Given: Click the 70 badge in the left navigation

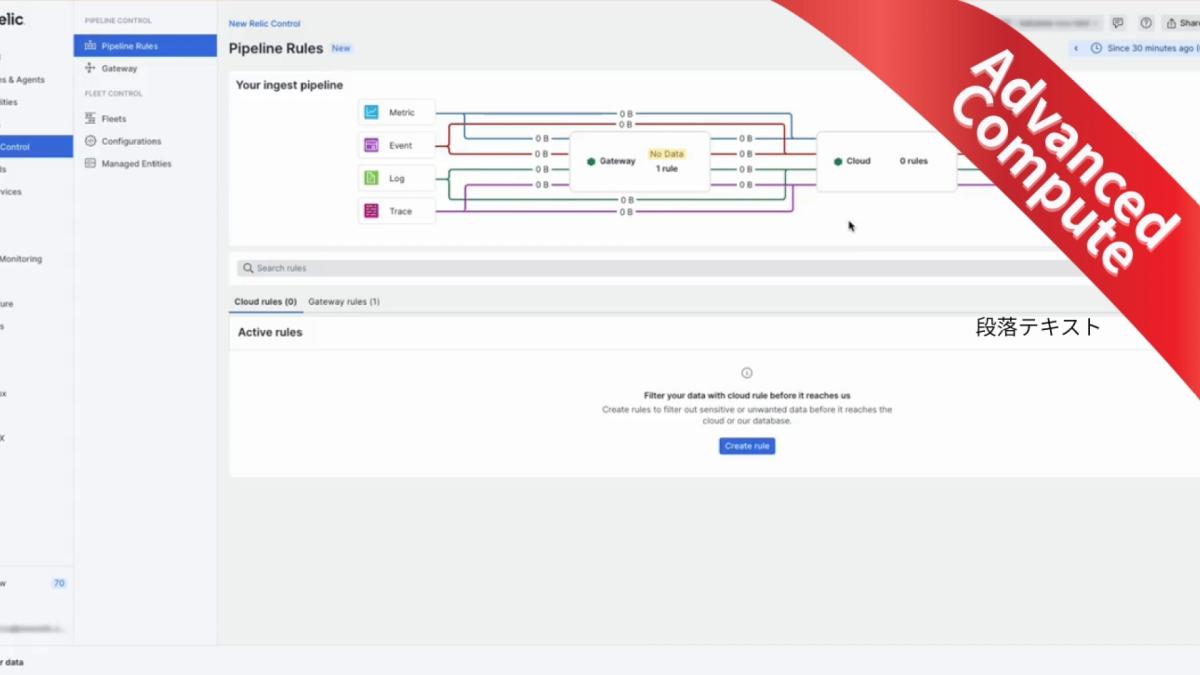Looking at the screenshot, I should pos(59,583).
